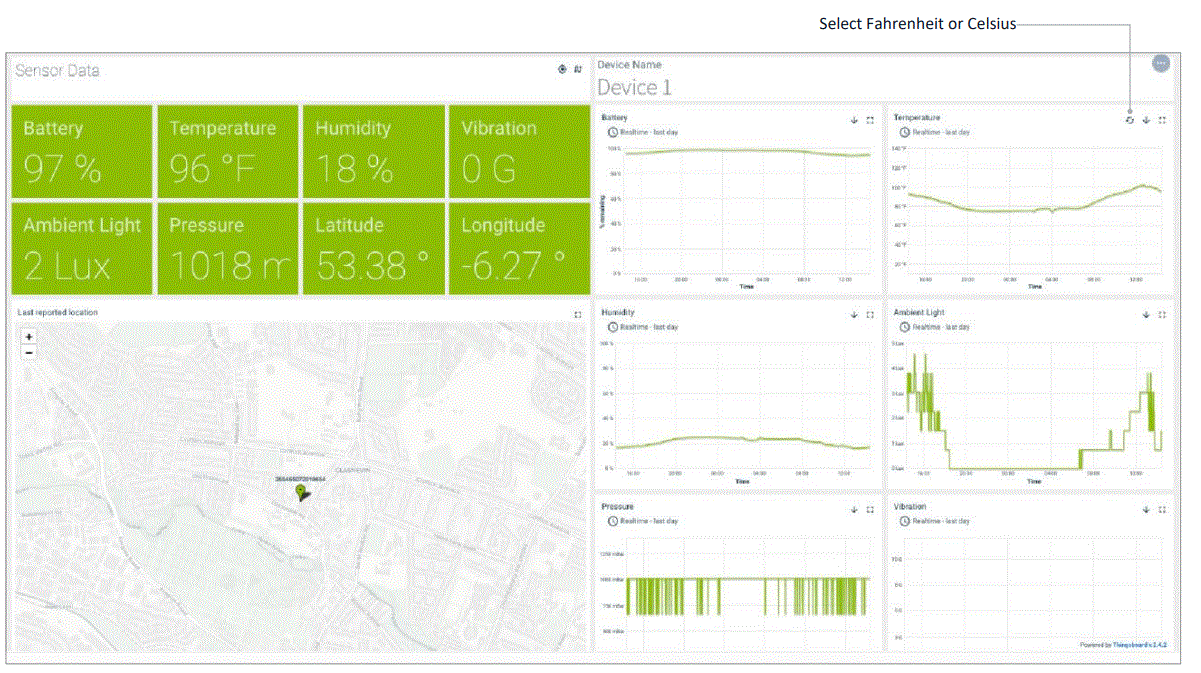Download the Humidity chart data
This screenshot has width=1201, height=673.
click(854, 314)
